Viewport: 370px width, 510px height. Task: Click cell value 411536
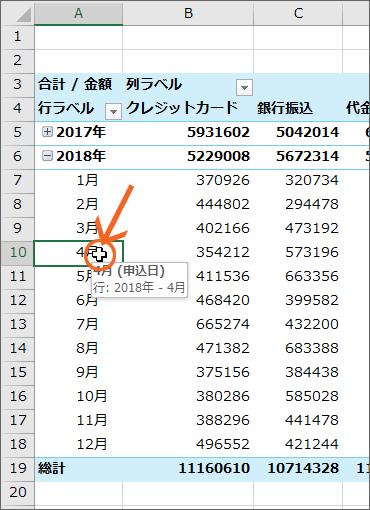coord(223,276)
